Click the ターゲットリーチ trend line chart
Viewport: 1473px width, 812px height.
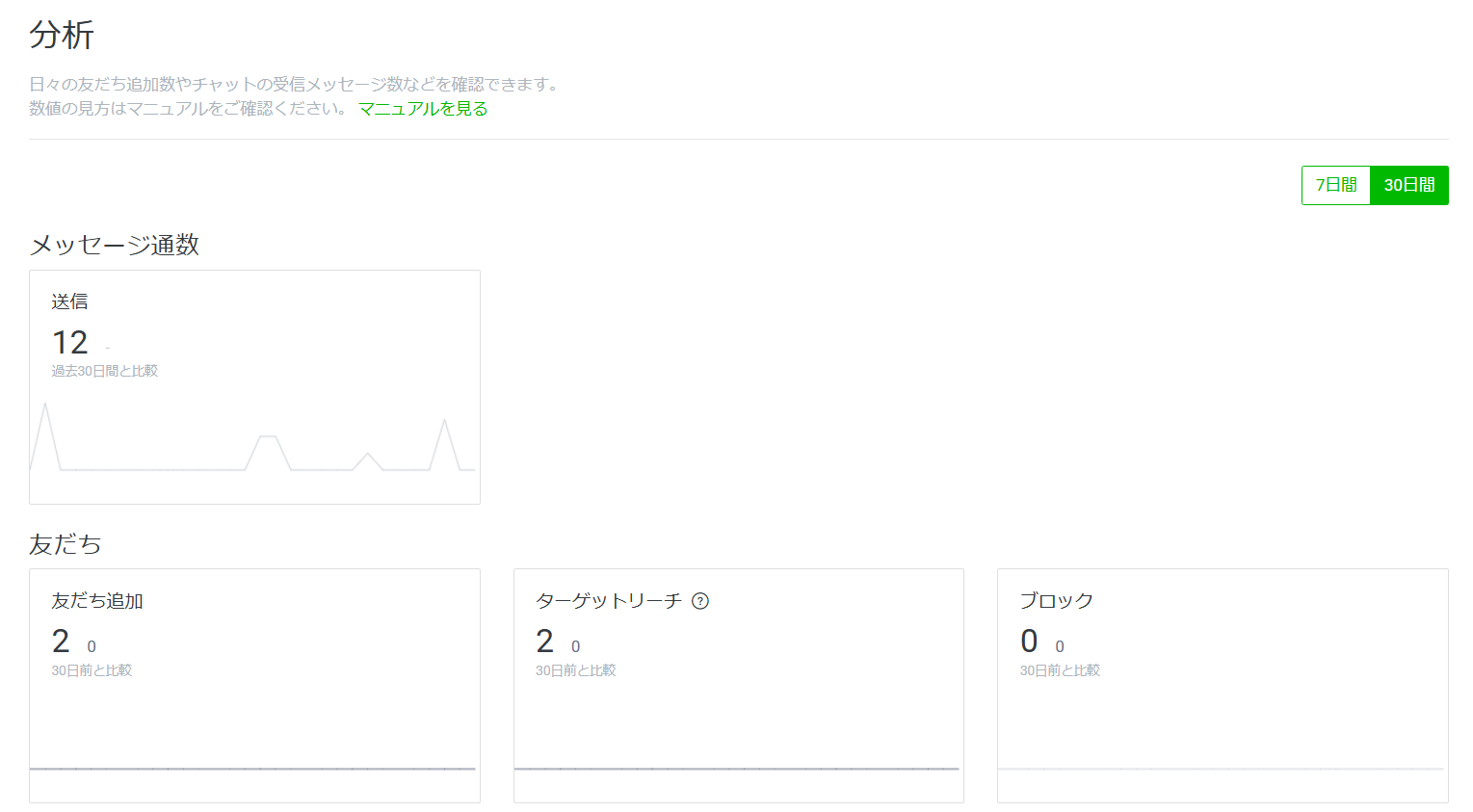coord(737,768)
